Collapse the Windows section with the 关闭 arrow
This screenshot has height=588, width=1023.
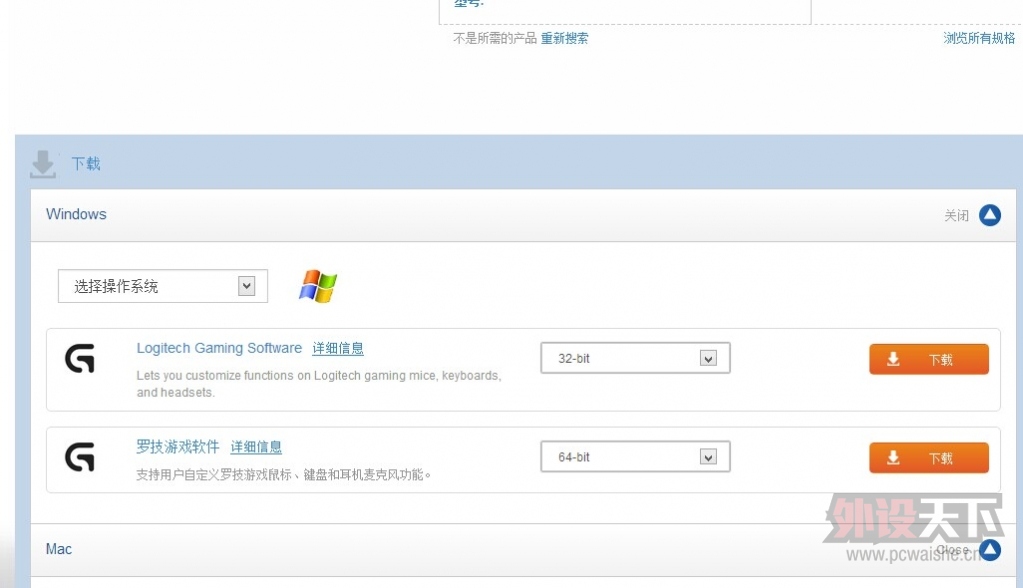click(x=990, y=215)
